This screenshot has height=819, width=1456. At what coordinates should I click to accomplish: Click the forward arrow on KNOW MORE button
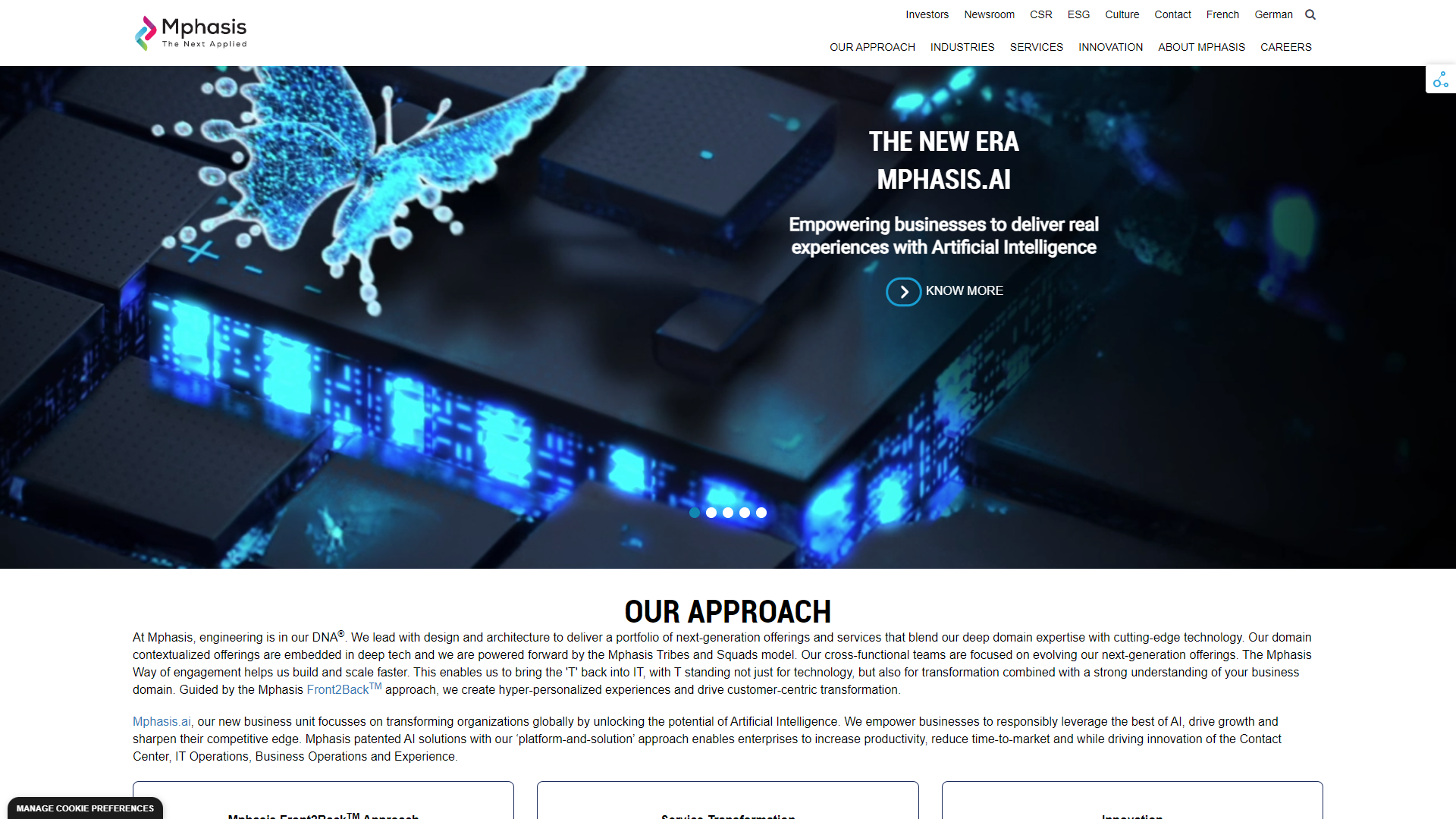pyautogui.click(x=904, y=291)
